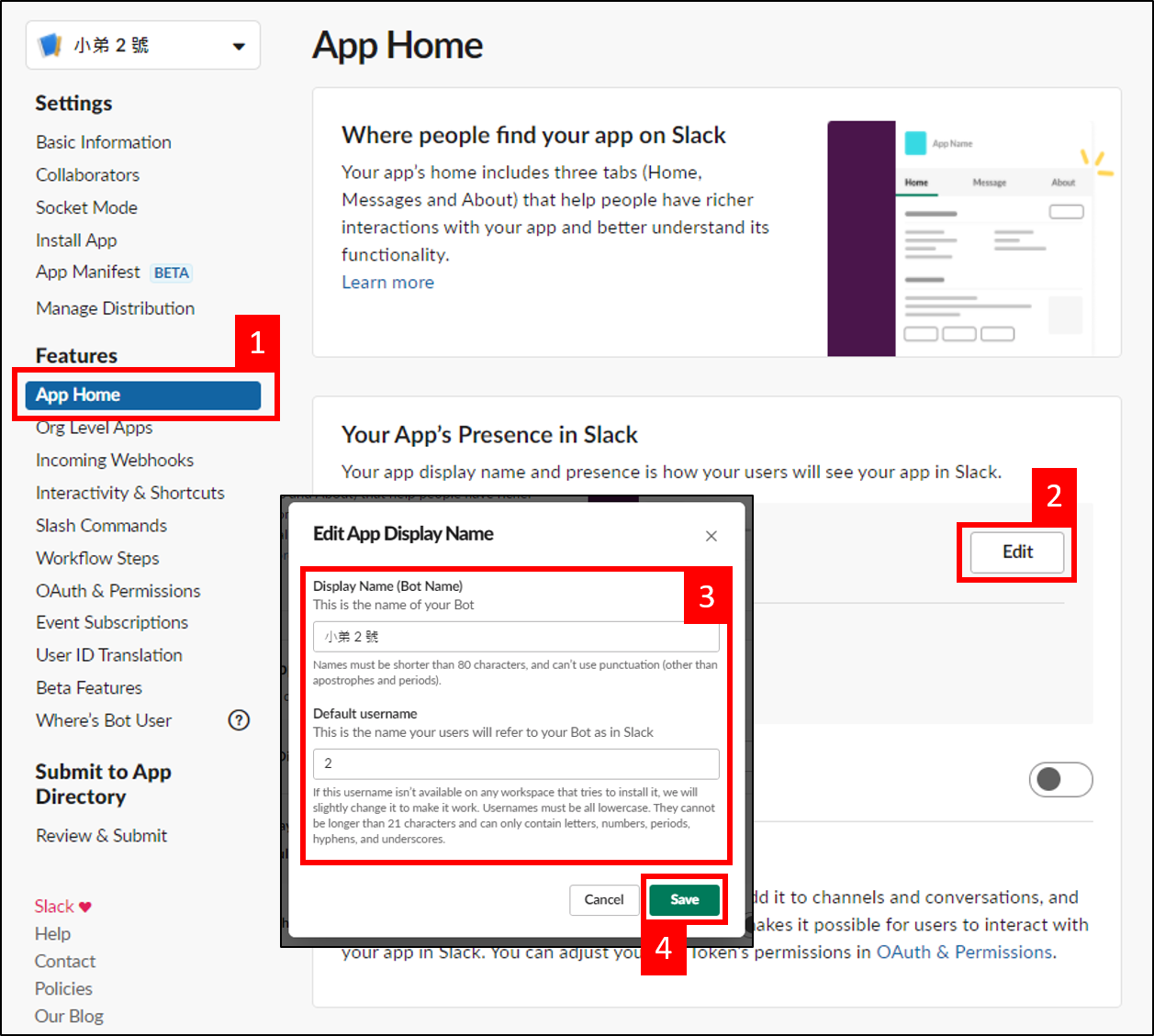Viewport: 1154px width, 1036px height.
Task: Open App Manifest BETA page
Action: click(x=114, y=273)
